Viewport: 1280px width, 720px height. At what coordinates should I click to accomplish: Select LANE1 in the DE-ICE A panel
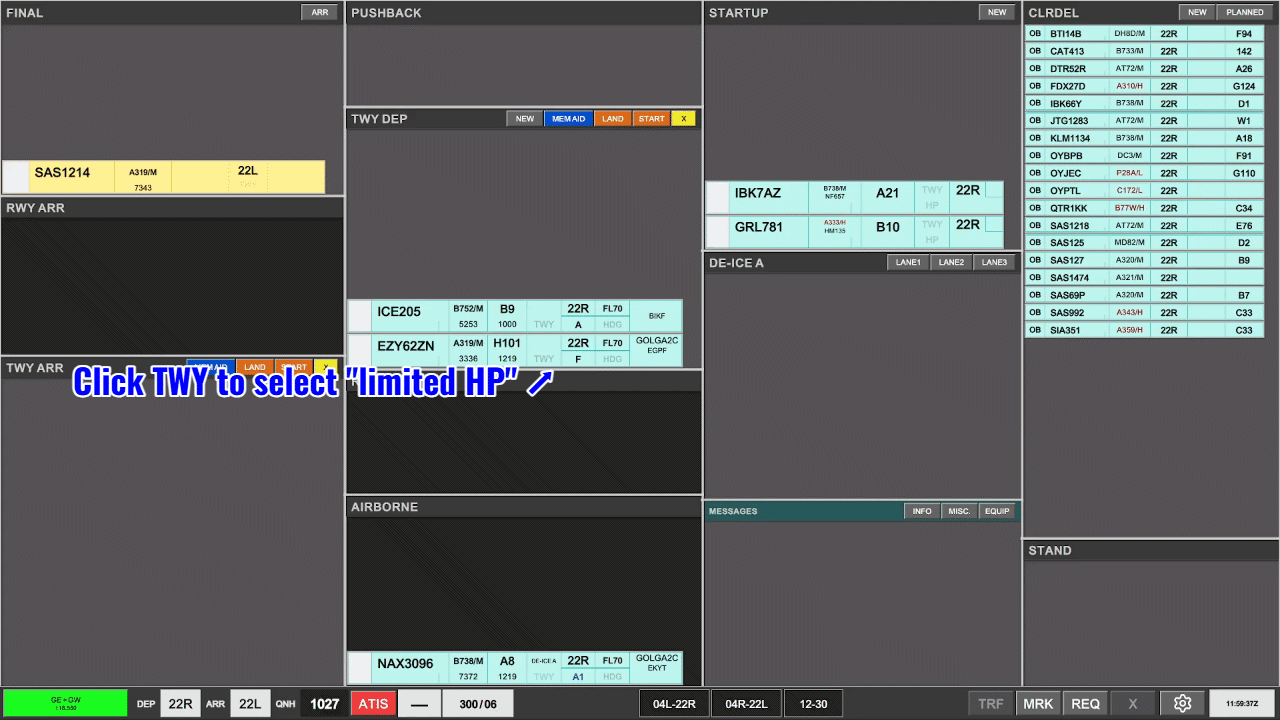pyautogui.click(x=908, y=263)
